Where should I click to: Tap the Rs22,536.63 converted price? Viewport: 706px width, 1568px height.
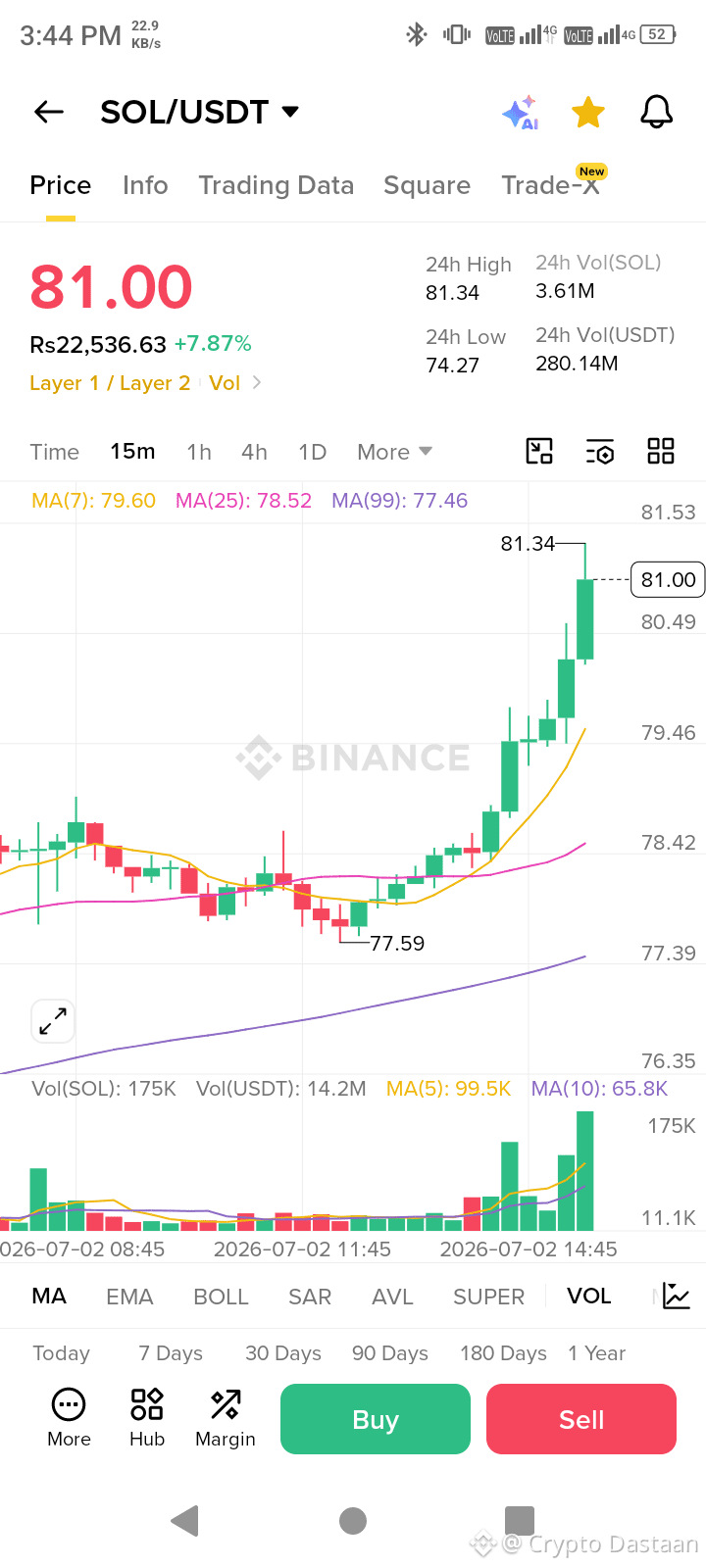pyautogui.click(x=98, y=344)
